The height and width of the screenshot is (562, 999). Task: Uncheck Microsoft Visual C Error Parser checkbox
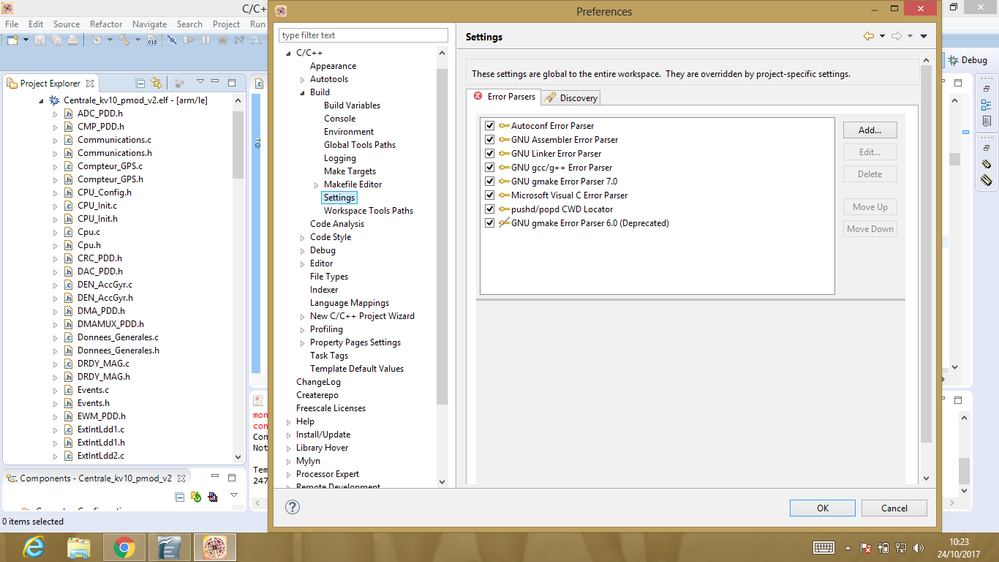[489, 195]
